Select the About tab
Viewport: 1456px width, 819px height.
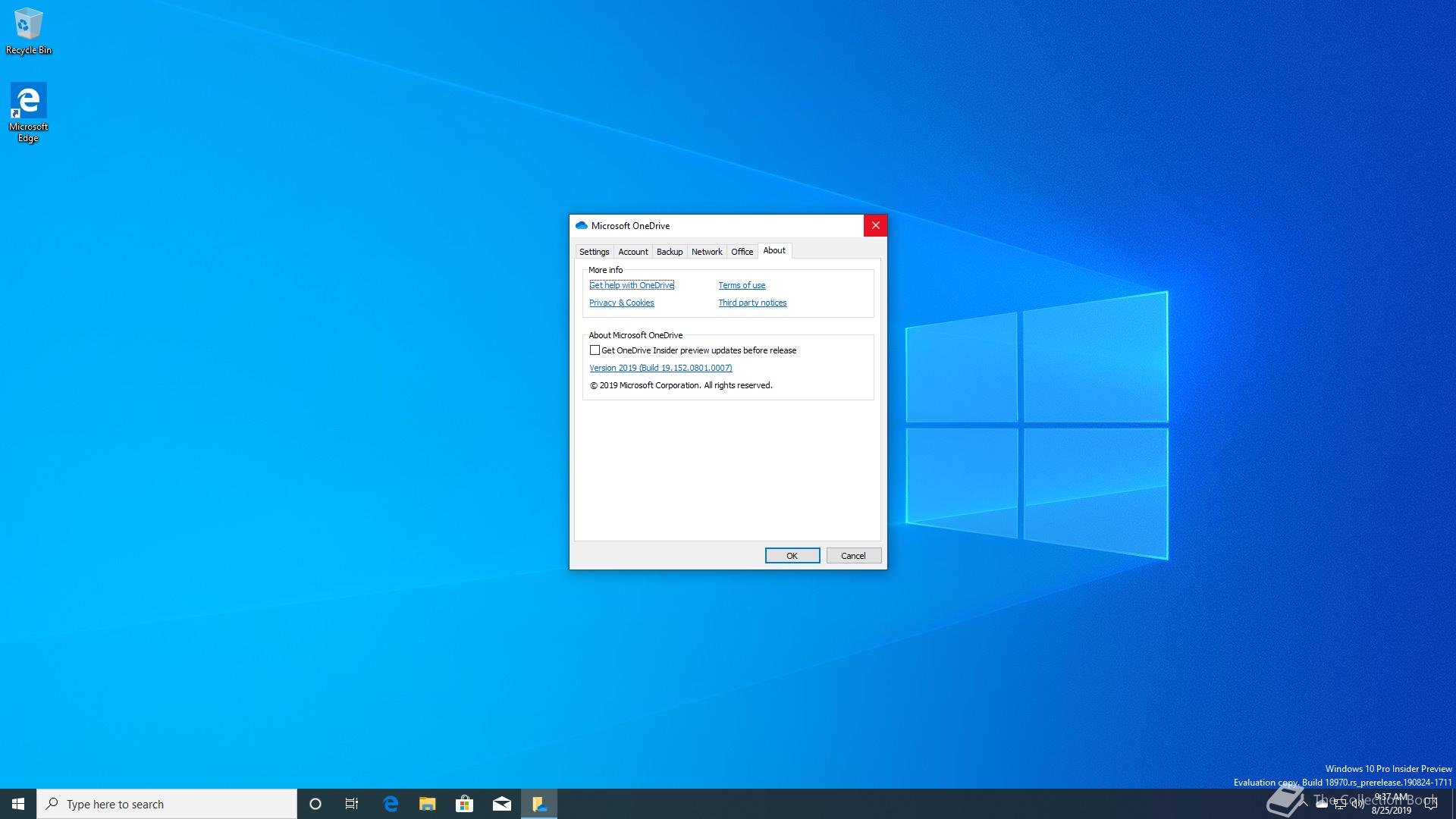(x=774, y=250)
